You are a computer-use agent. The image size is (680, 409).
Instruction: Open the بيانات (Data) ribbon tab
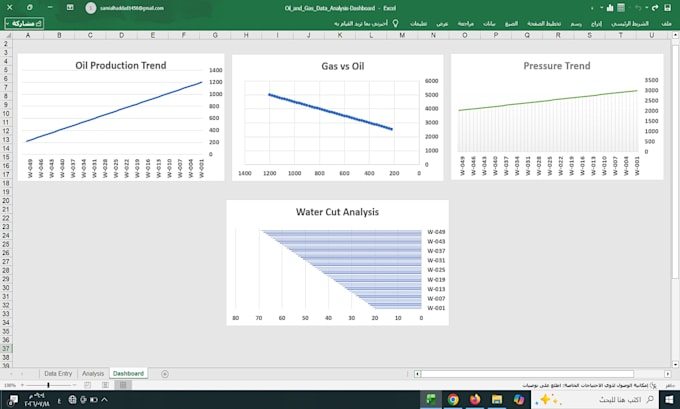pos(489,23)
